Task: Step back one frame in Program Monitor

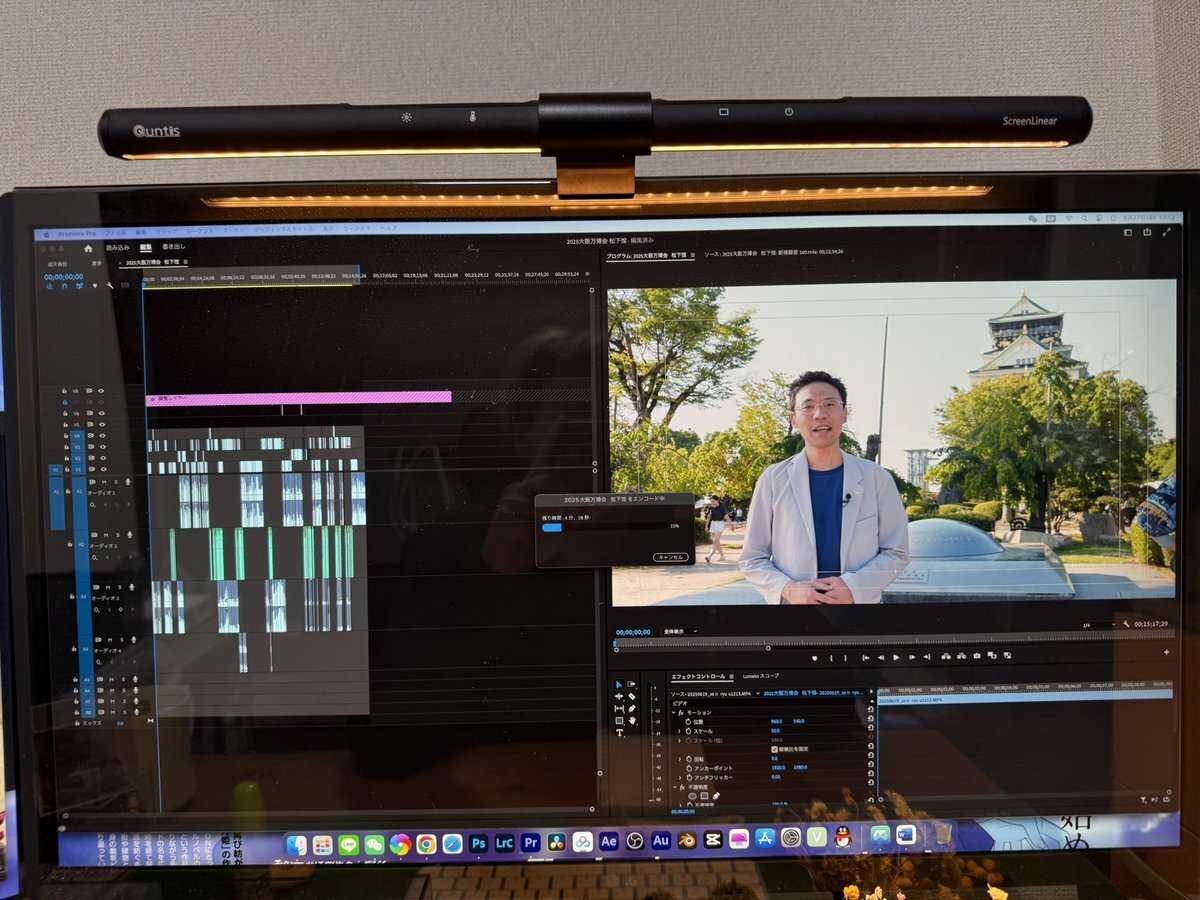Action: point(880,657)
